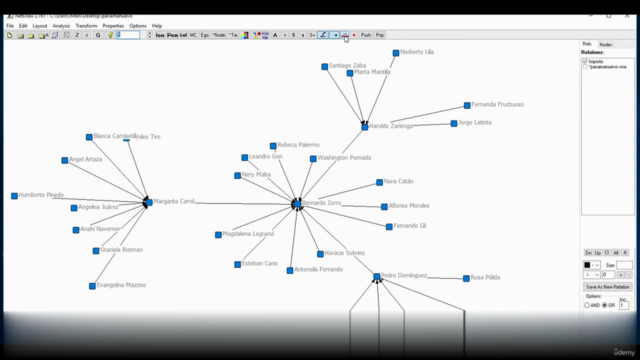
Task: Click the MC main component button
Action: pos(193,35)
